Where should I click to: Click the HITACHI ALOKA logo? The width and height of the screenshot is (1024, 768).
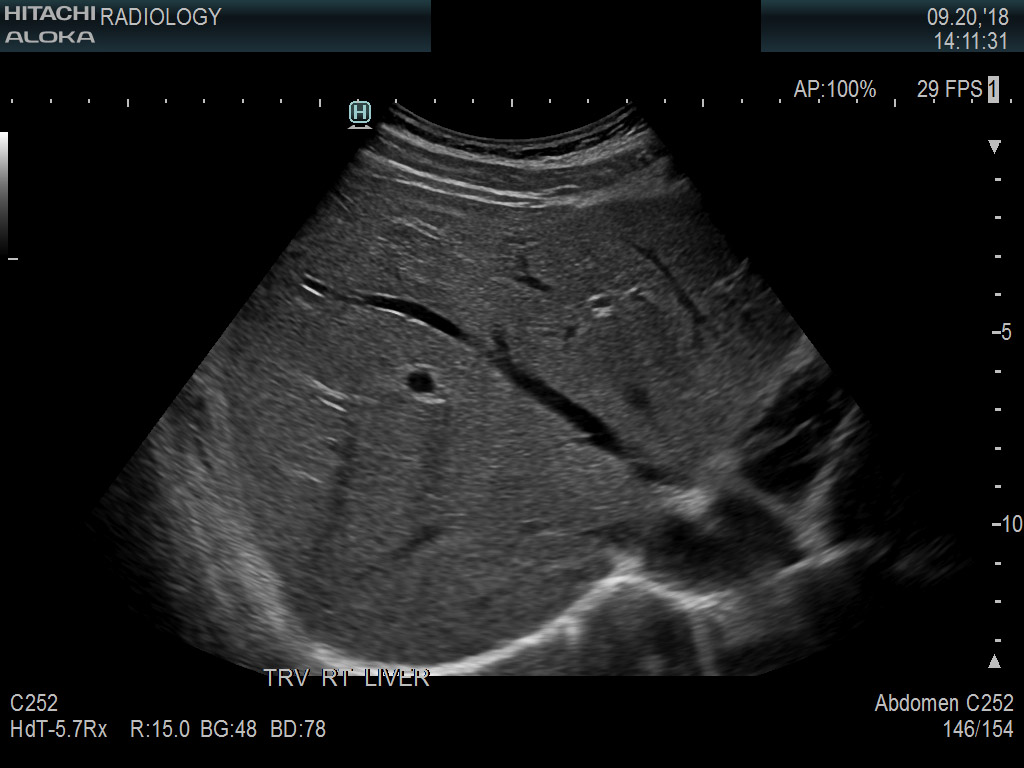point(48,25)
